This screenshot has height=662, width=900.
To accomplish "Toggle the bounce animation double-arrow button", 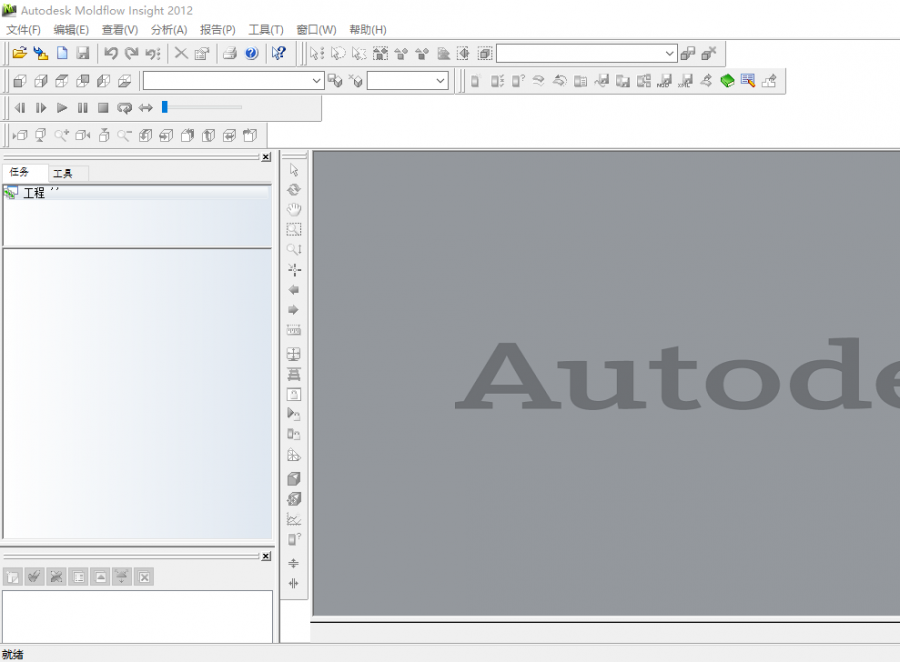I will [x=146, y=108].
